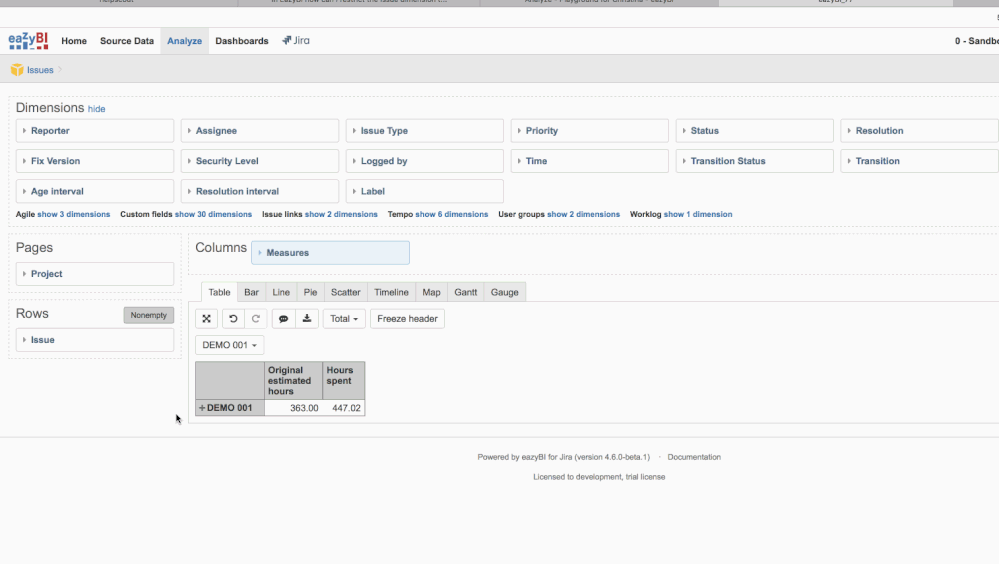Screen dimensions: 999x564
Task: Expand the Resolution interval dimension
Action: 260,191
